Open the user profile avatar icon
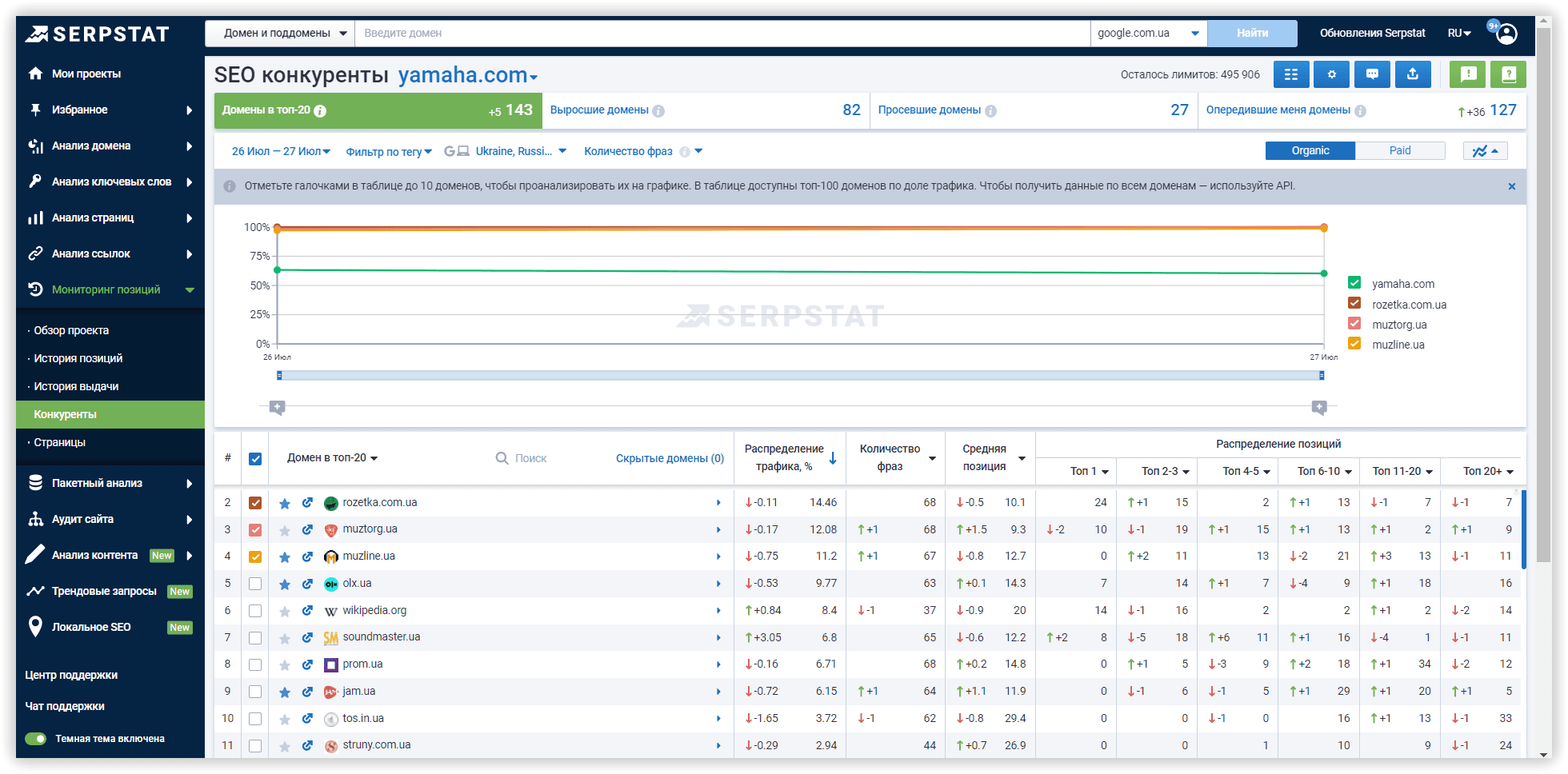 [1506, 34]
